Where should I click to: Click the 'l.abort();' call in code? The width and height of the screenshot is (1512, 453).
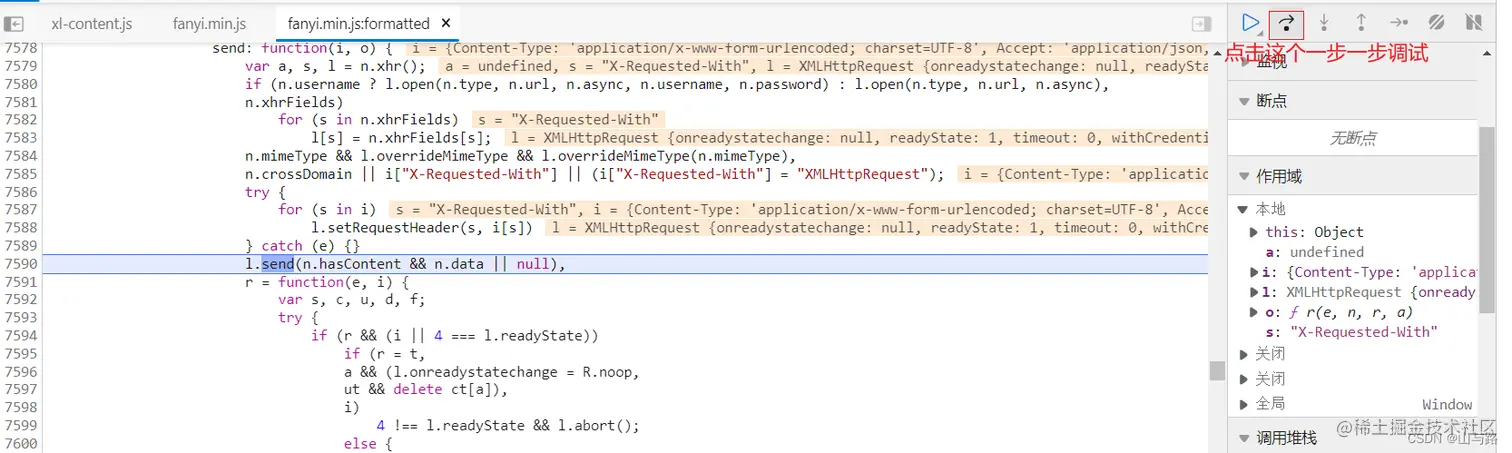(x=598, y=426)
